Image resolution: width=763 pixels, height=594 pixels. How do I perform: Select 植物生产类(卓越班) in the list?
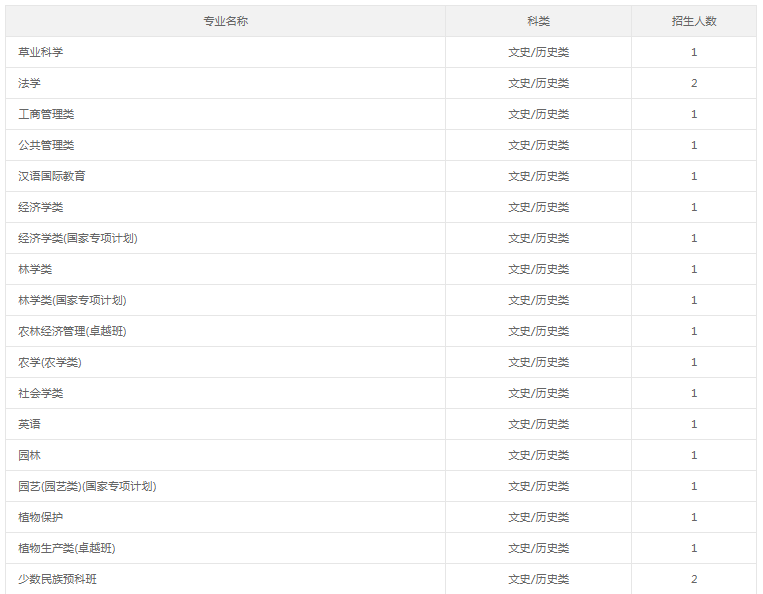(67, 548)
